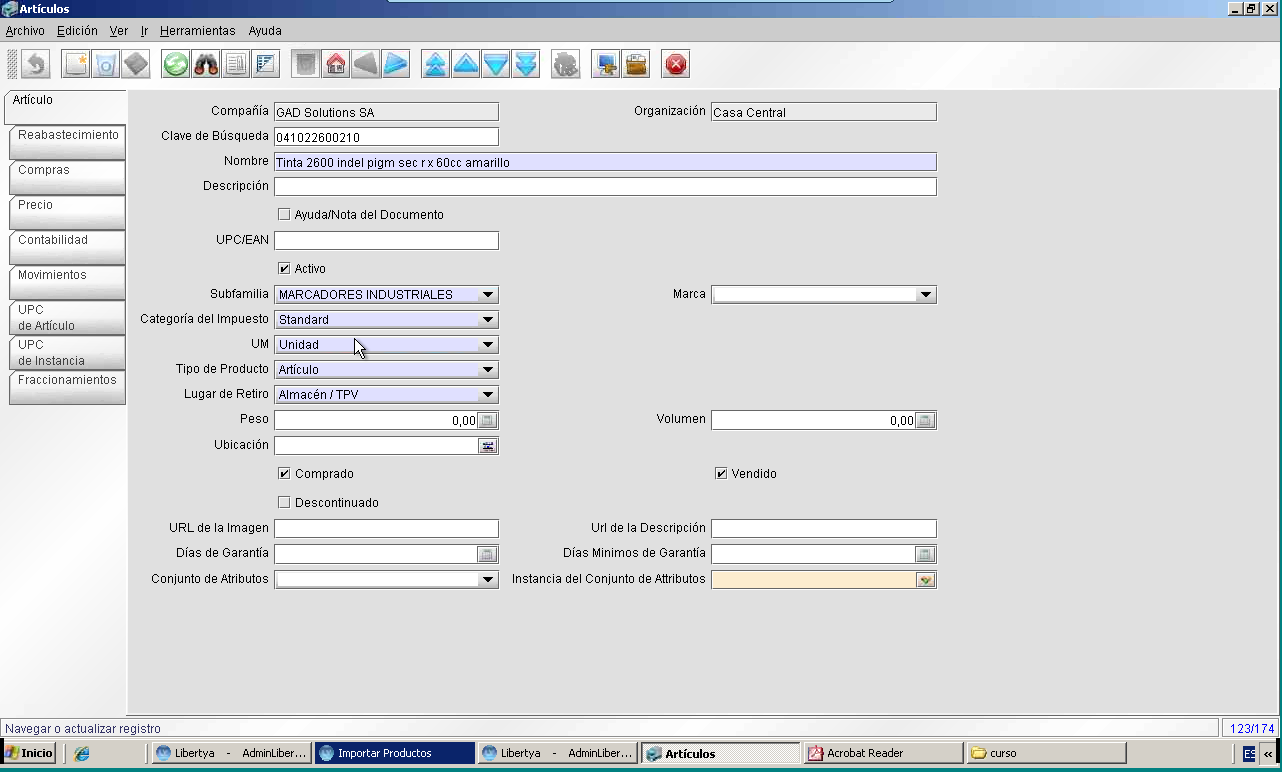Open the Ayuda menu
Screen dimensions: 1282x772
(x=265, y=31)
